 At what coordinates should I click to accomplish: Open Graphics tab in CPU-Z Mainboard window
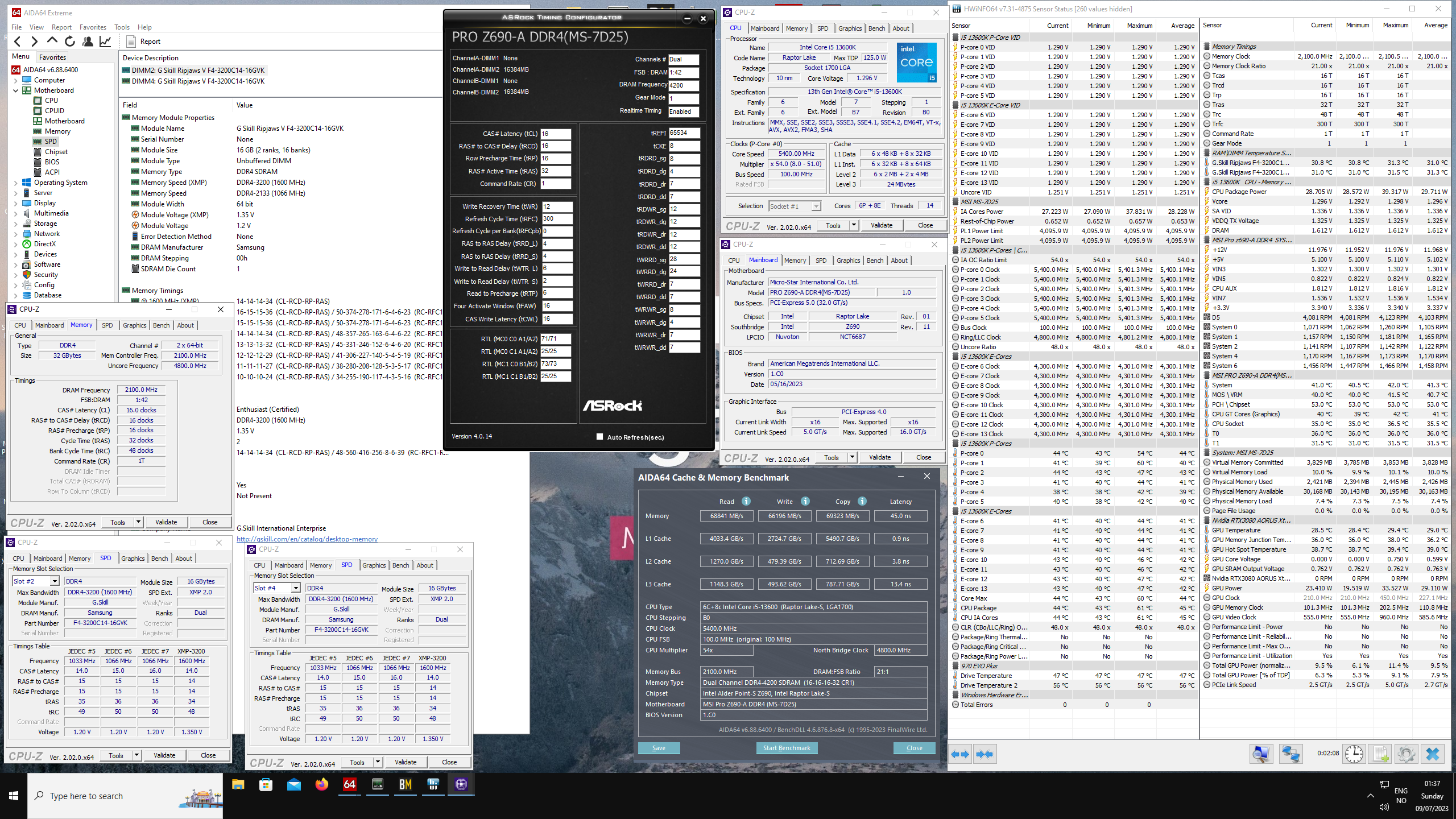(848, 260)
